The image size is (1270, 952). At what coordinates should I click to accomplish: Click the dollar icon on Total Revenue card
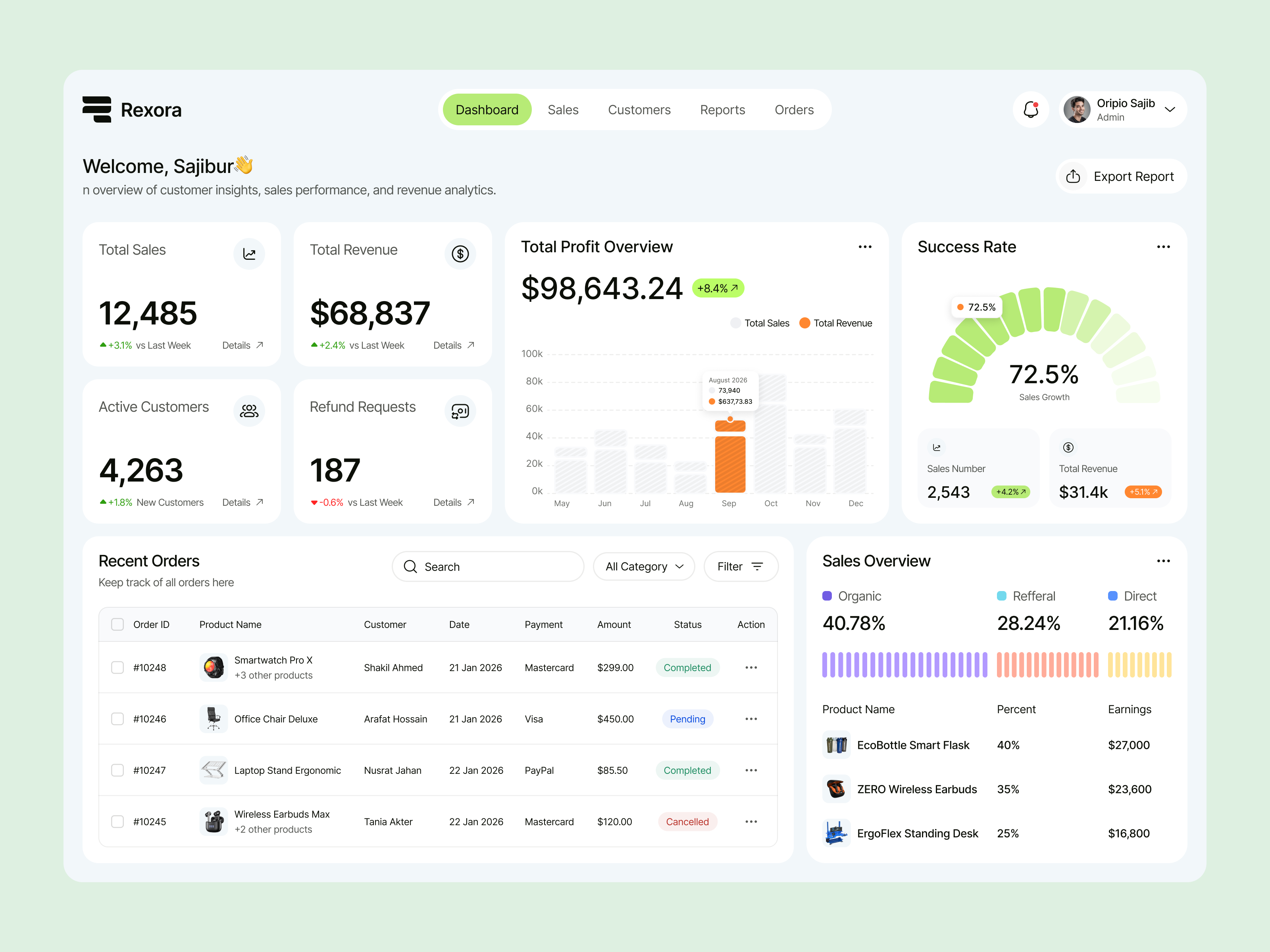(x=460, y=253)
